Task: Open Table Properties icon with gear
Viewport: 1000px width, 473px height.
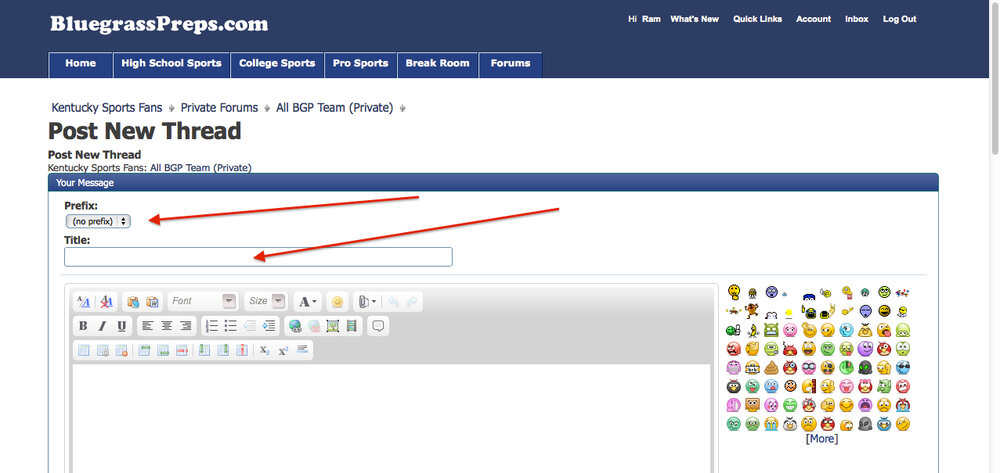Action: pos(103,350)
